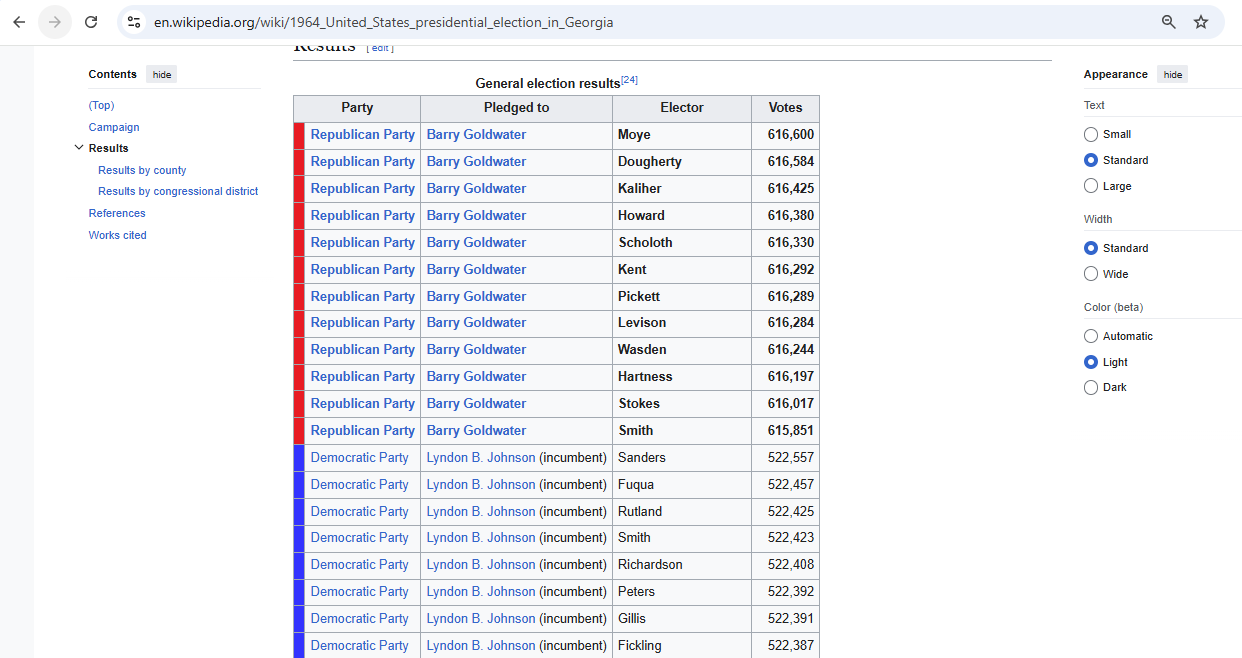Click the vote count 616,600
This screenshot has width=1242, height=658.
(791, 134)
